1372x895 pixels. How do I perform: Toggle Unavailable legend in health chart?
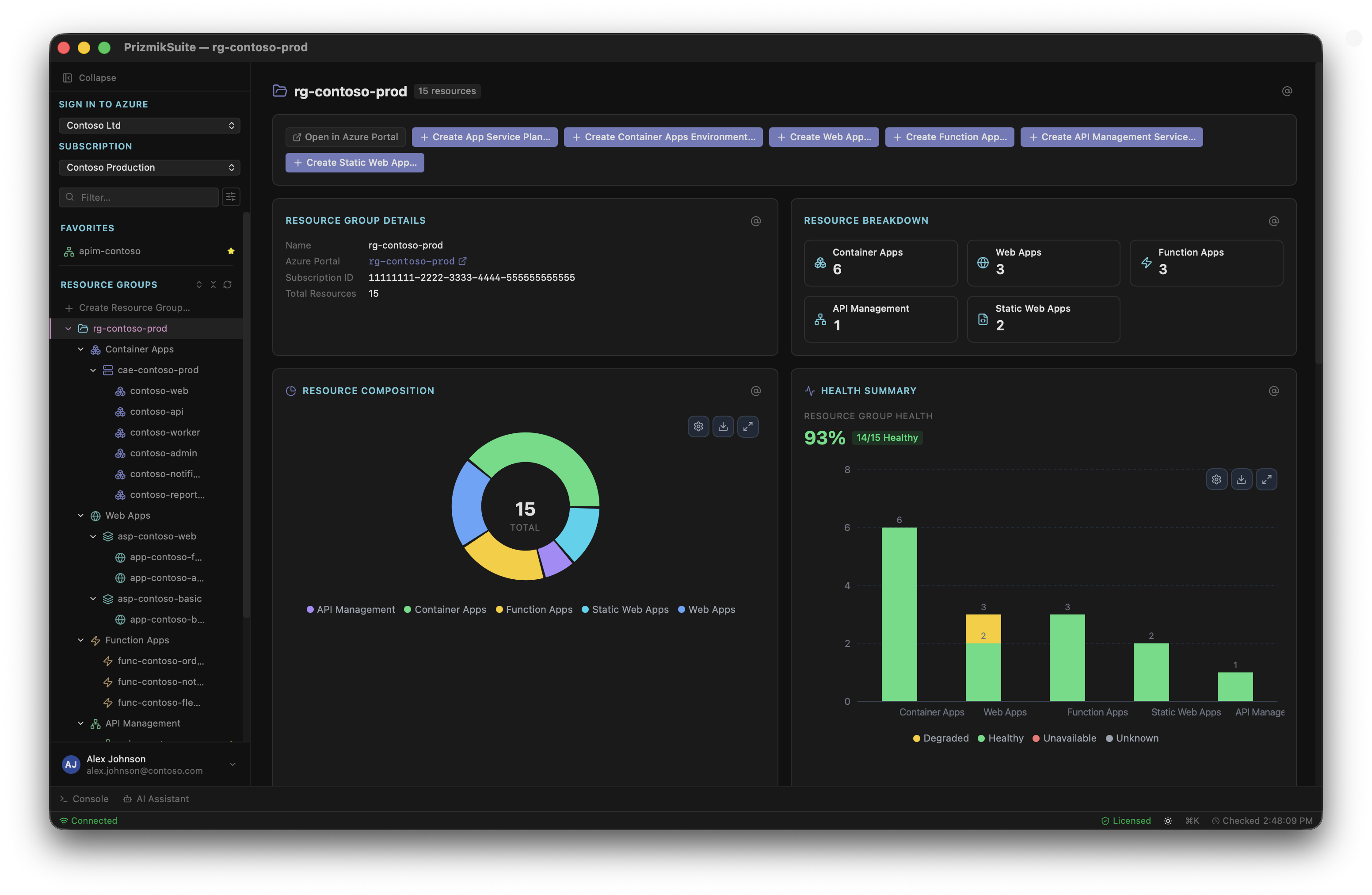coord(1064,738)
